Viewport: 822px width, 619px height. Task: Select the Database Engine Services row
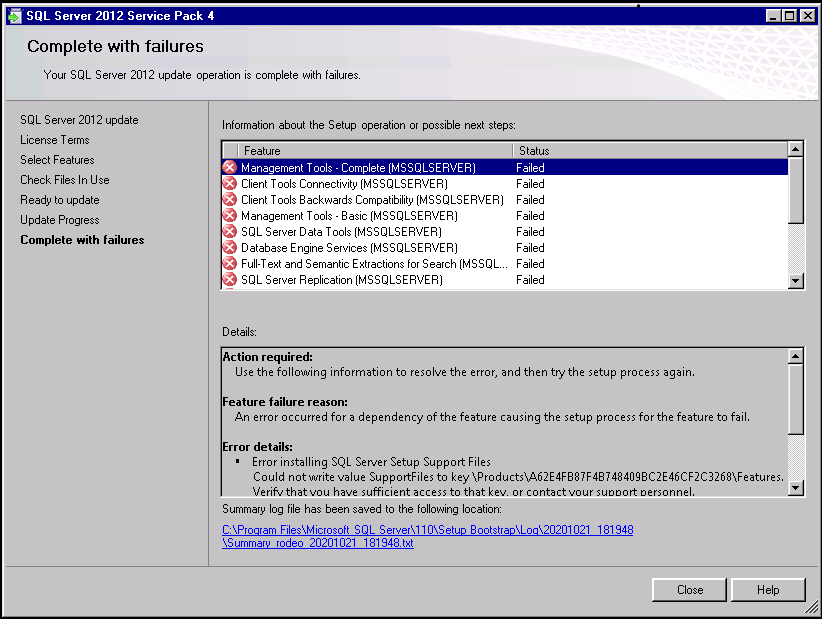505,247
